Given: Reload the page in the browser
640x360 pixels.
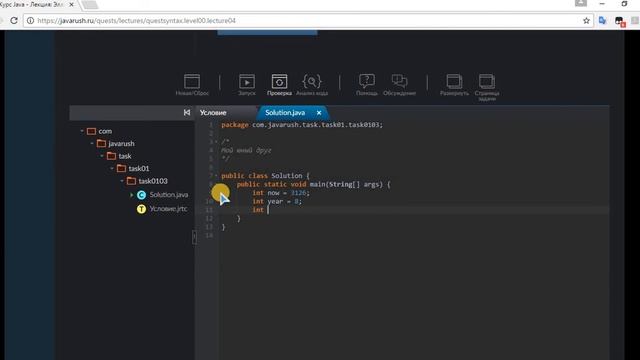Looking at the screenshot, I should coord(13,20).
